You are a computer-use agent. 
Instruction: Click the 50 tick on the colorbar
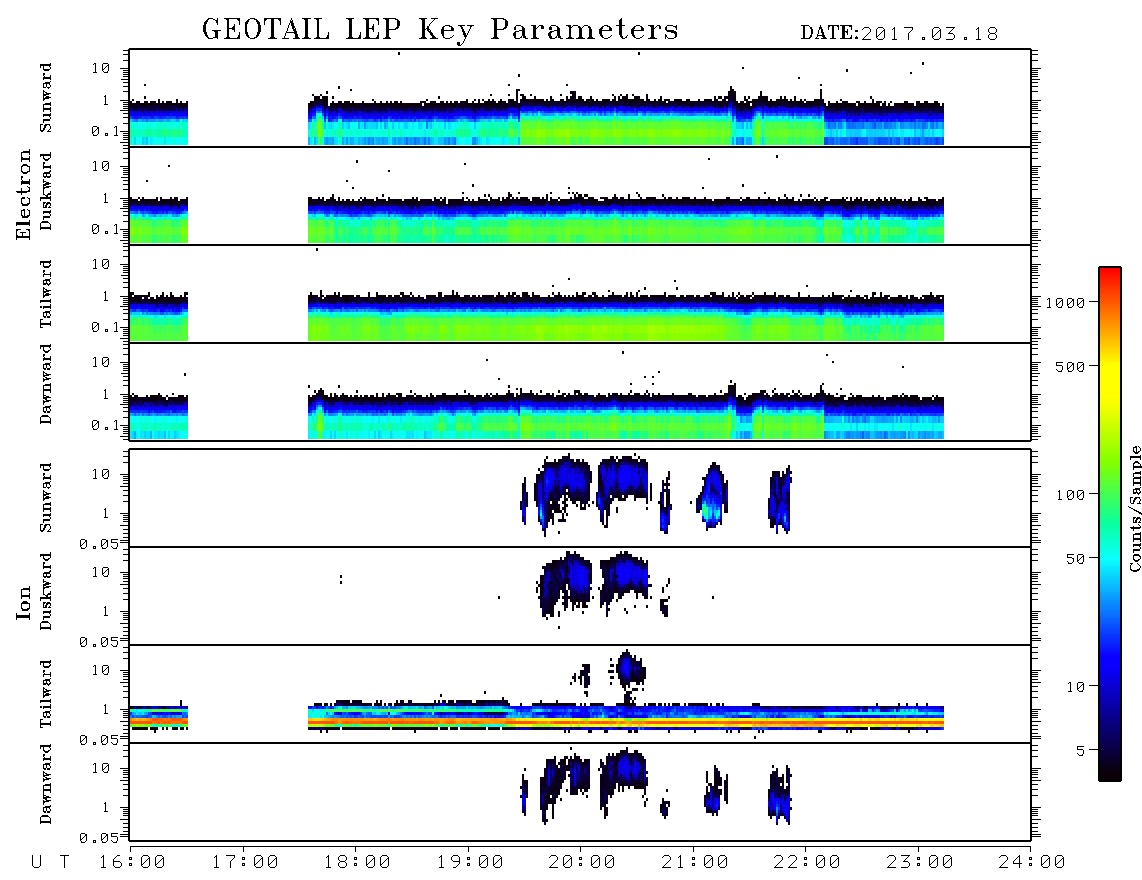coord(1075,559)
